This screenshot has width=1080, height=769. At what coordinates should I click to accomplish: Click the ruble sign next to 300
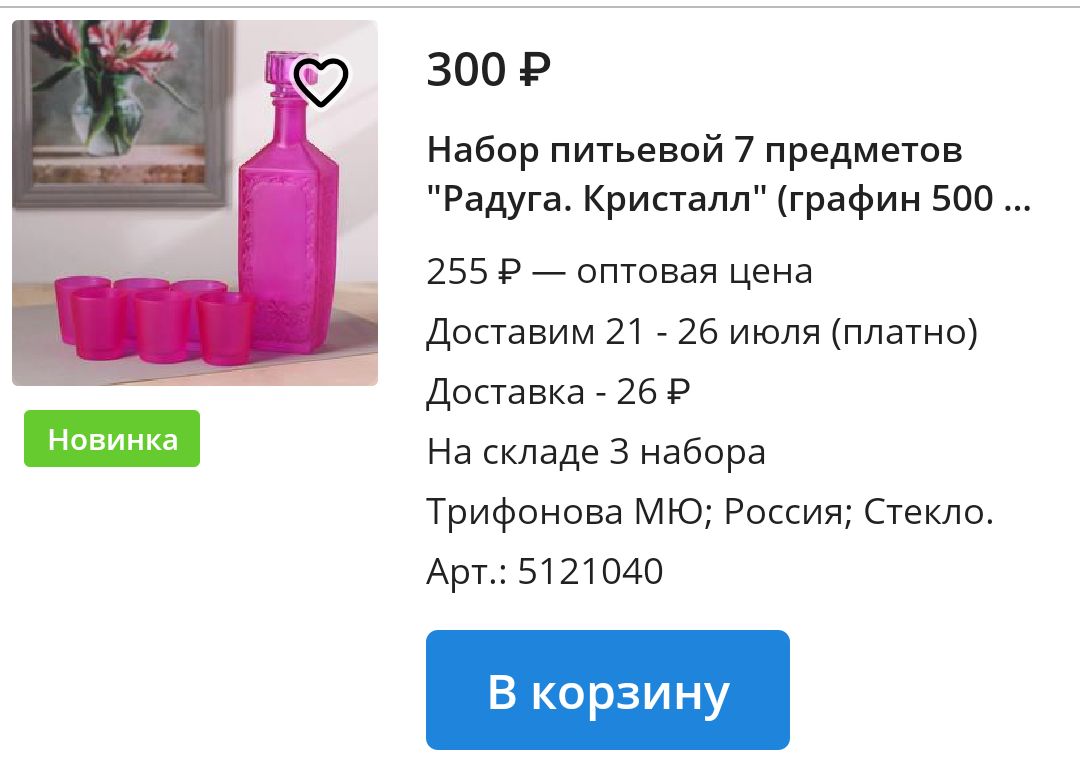pyautogui.click(x=534, y=70)
